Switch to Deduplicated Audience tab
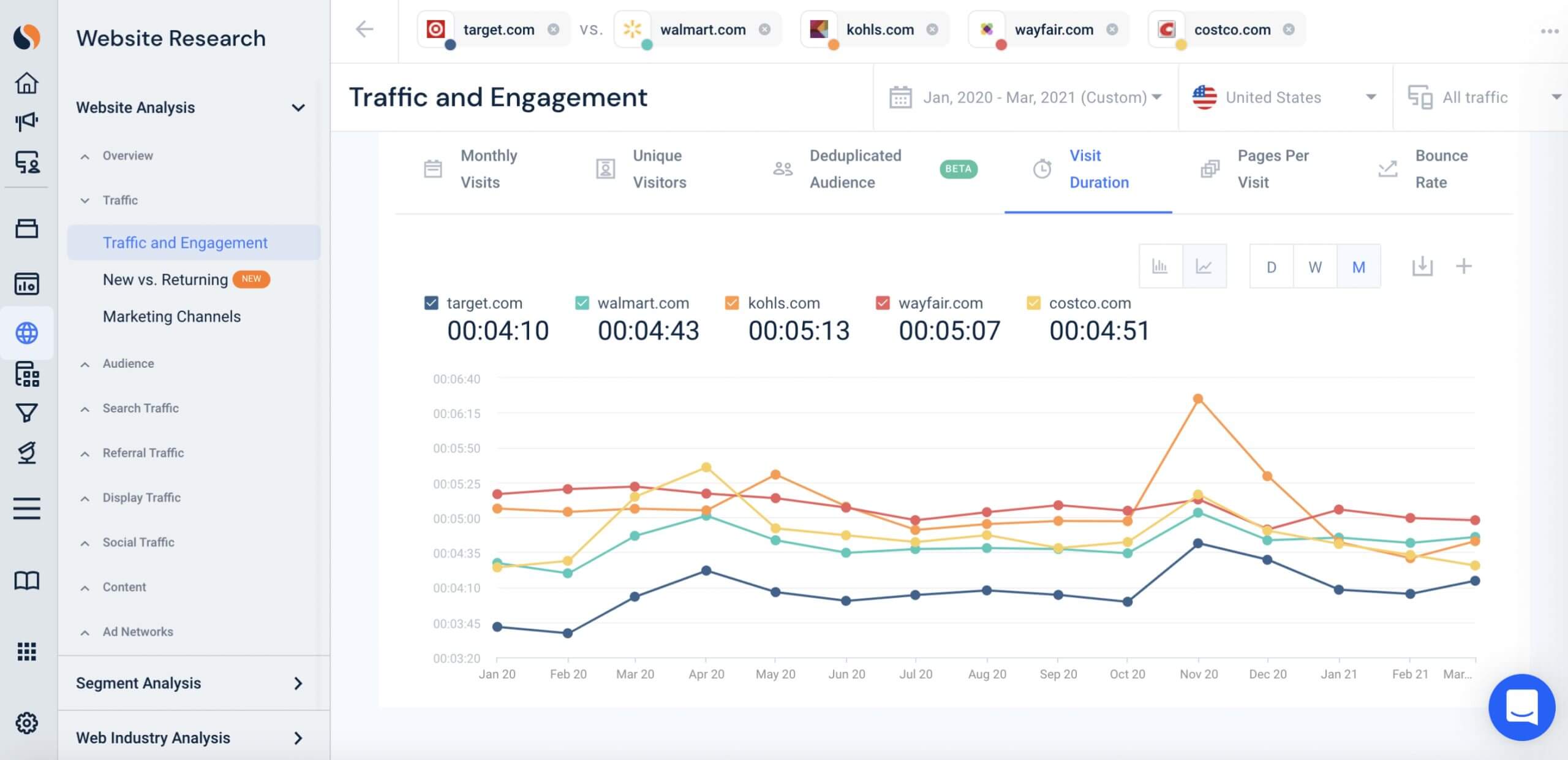This screenshot has height=760, width=1568. click(875, 169)
